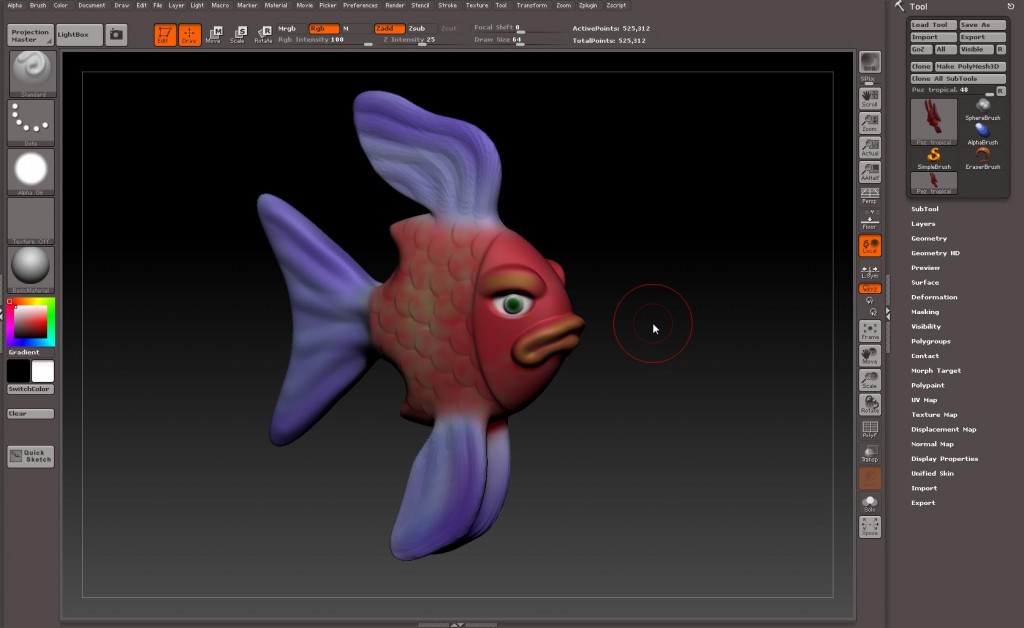Expand the SubTool palette section
This screenshot has width=1024, height=628.
(x=925, y=209)
